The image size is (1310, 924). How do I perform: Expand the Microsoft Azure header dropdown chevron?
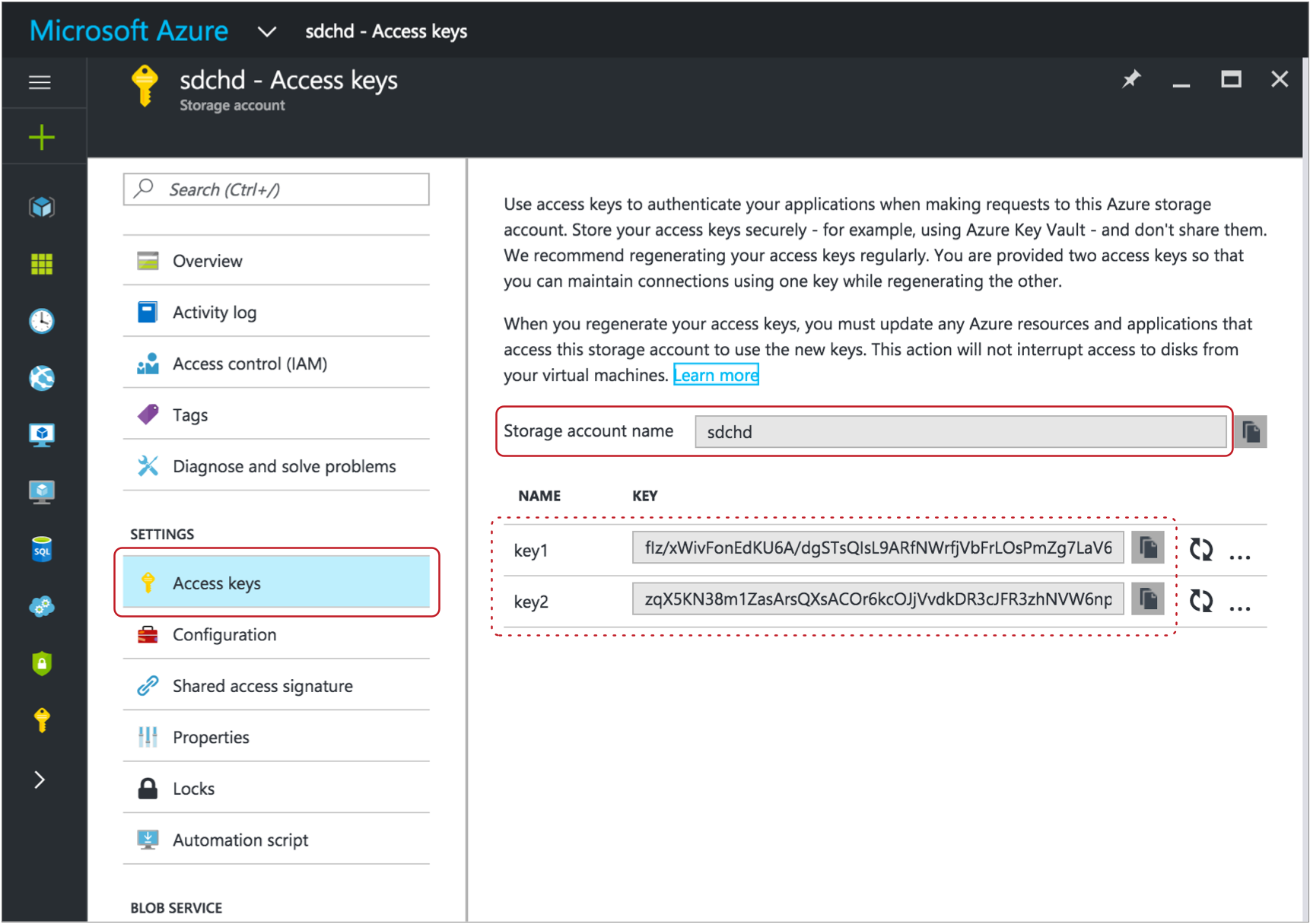pyautogui.click(x=266, y=32)
